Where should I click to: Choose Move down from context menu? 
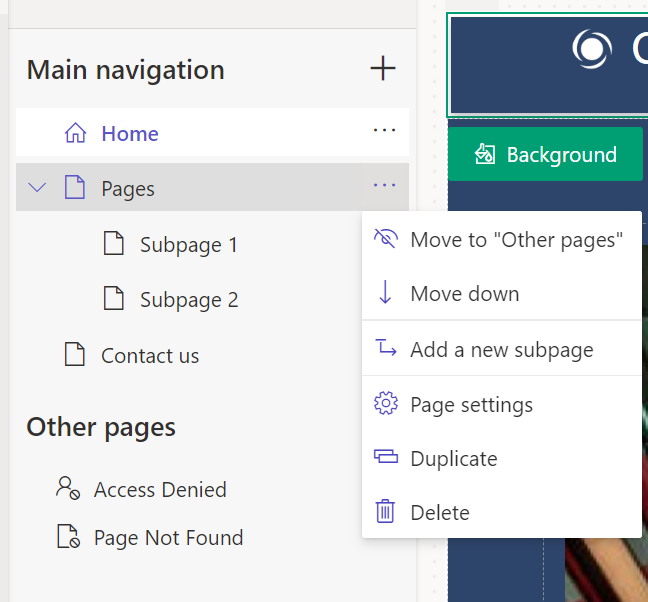[502, 294]
